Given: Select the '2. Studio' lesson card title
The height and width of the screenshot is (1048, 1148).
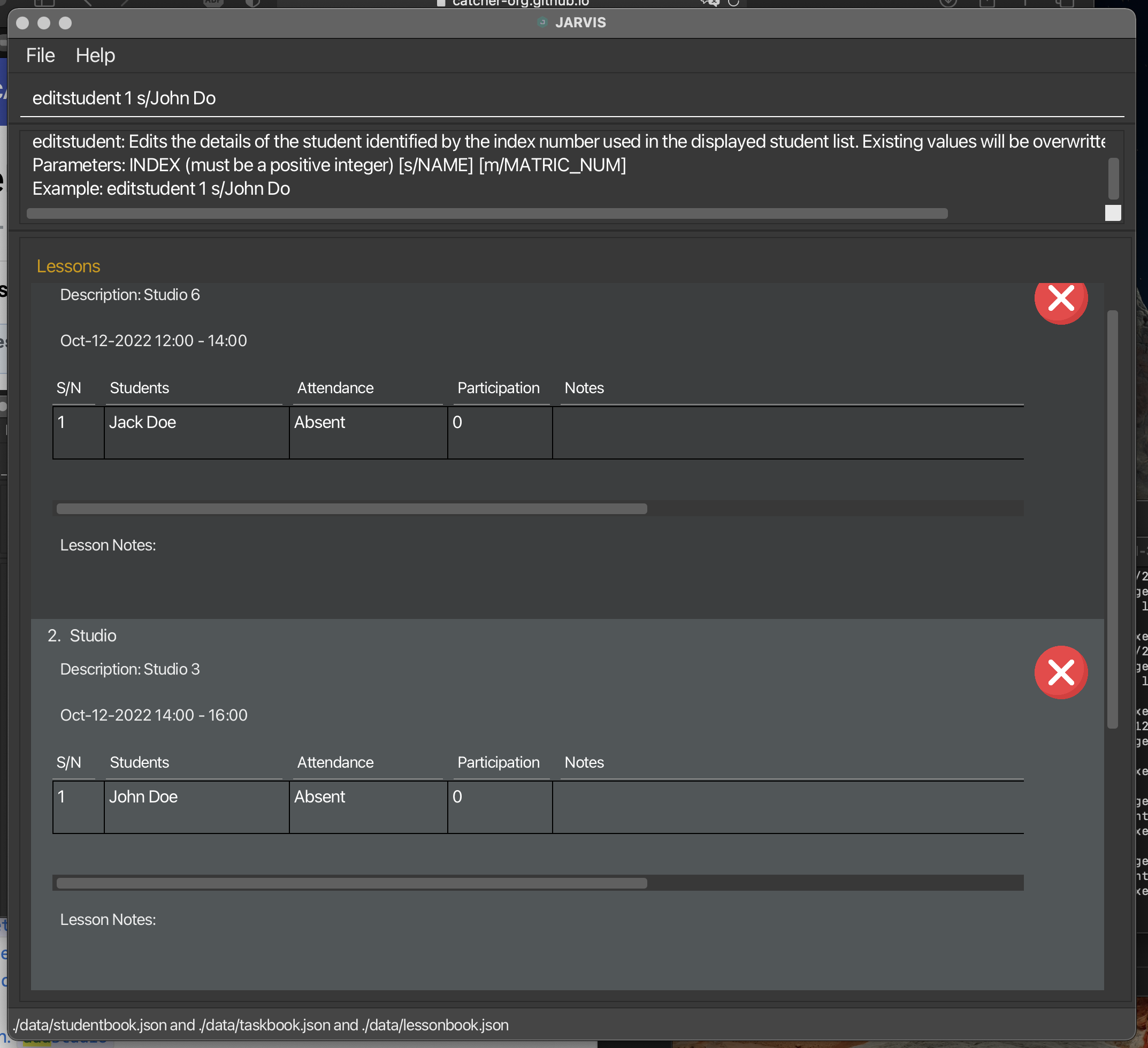Looking at the screenshot, I should coord(82,636).
